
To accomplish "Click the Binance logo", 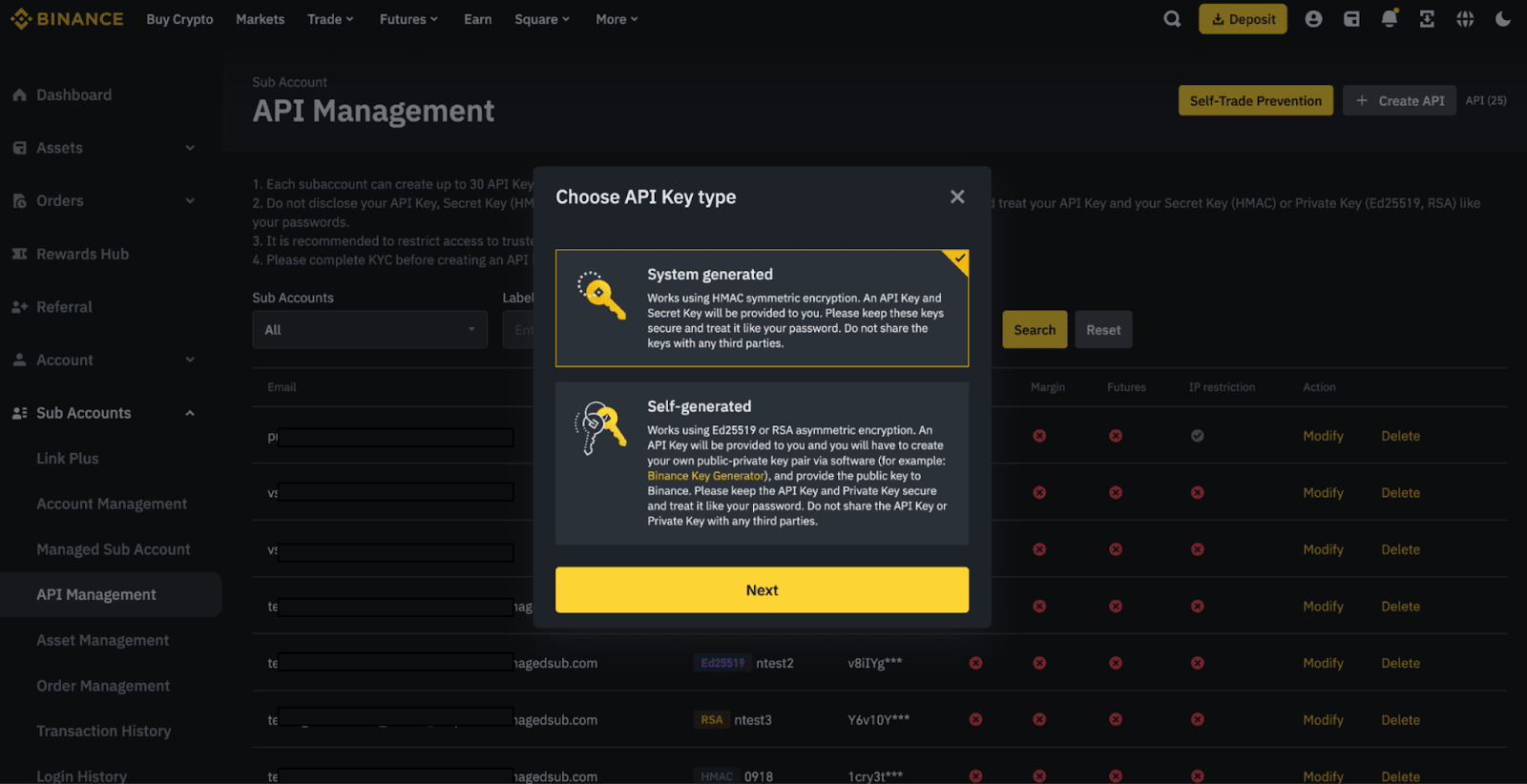I will 67,19.
